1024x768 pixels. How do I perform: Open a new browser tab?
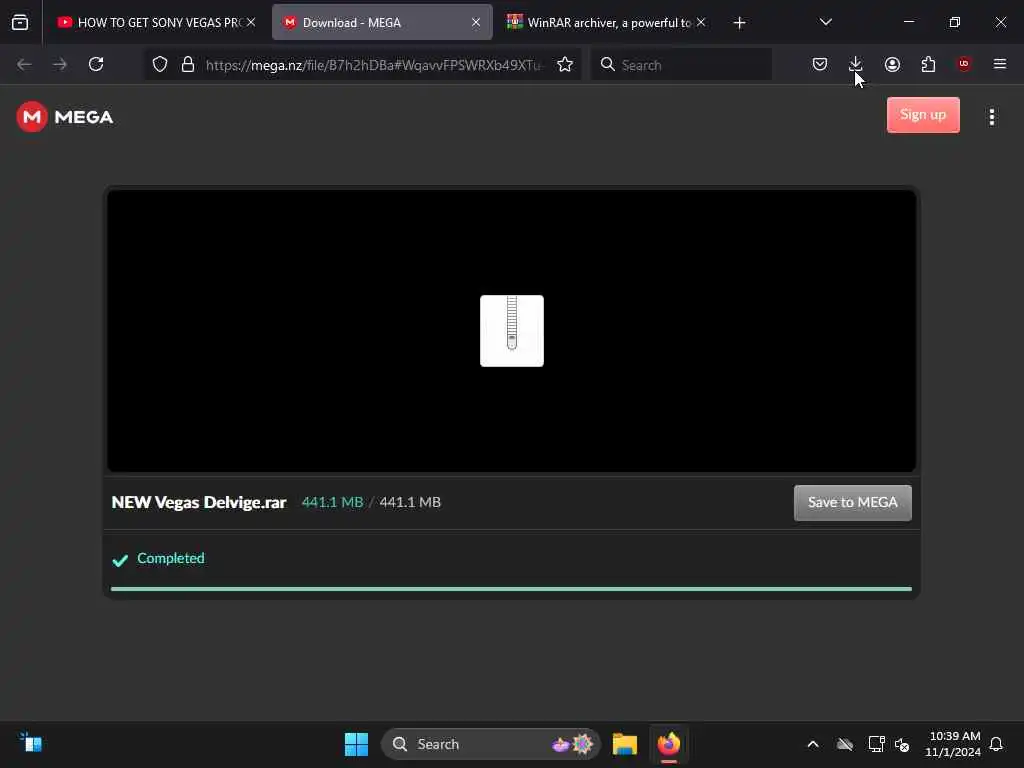pyautogui.click(x=739, y=23)
